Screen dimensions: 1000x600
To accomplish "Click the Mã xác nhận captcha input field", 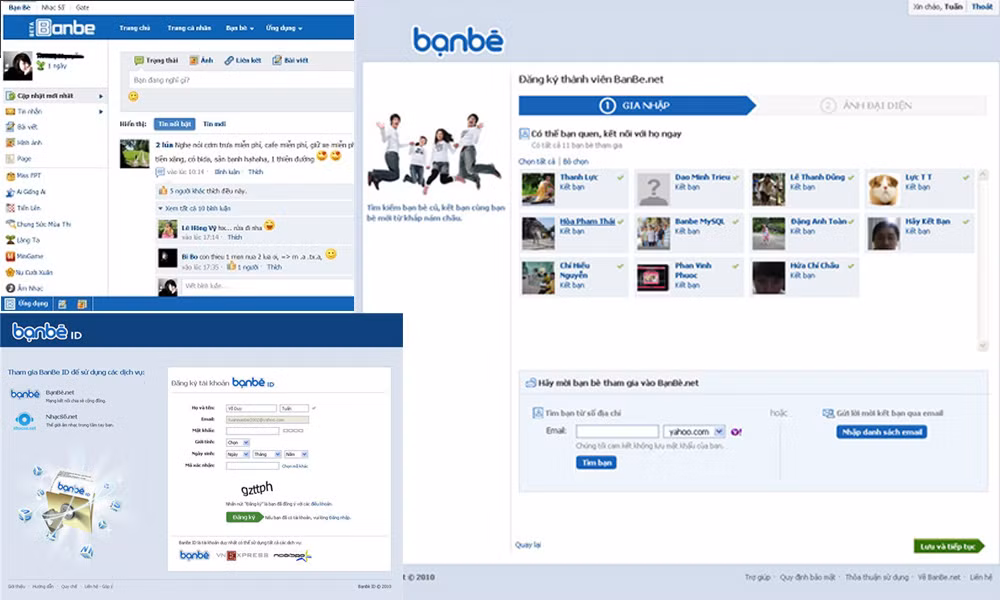I will click(x=254, y=466).
